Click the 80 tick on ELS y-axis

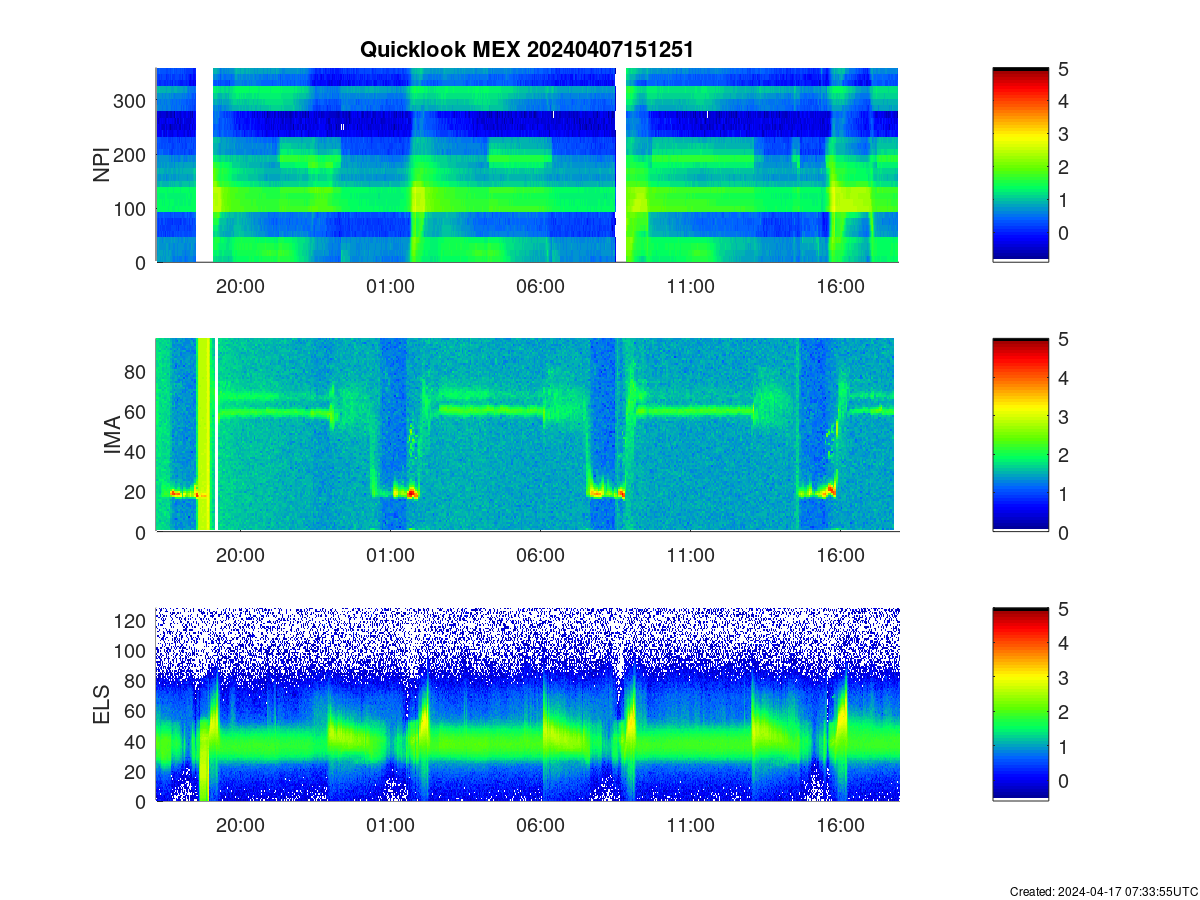point(136,681)
